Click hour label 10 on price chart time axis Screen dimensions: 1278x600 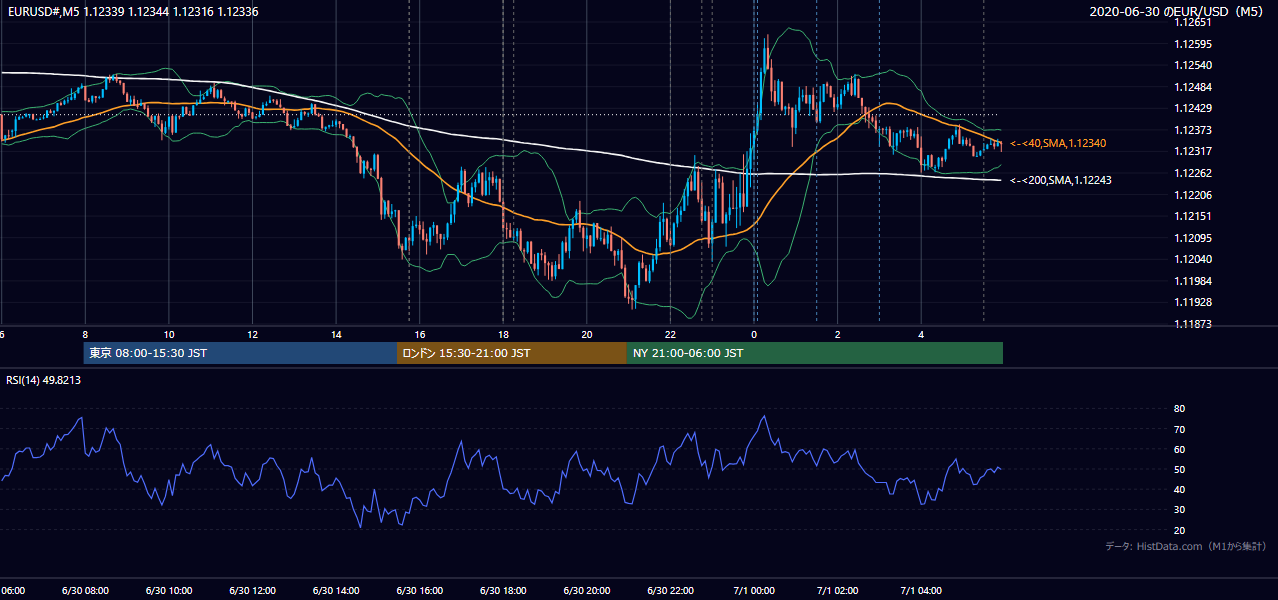169,334
